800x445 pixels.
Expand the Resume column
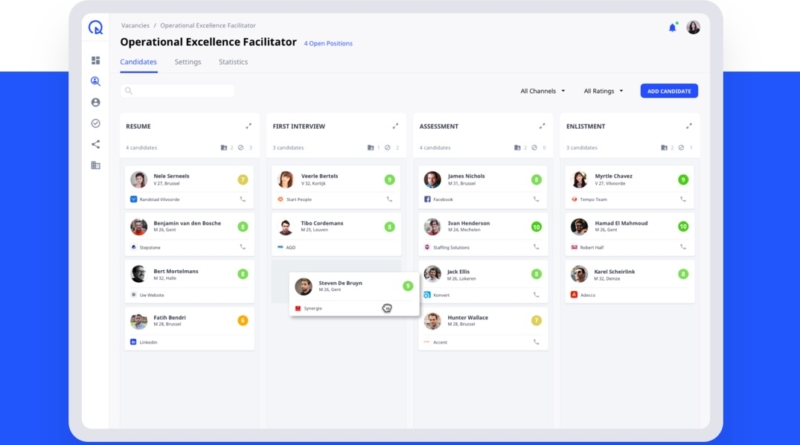248,126
